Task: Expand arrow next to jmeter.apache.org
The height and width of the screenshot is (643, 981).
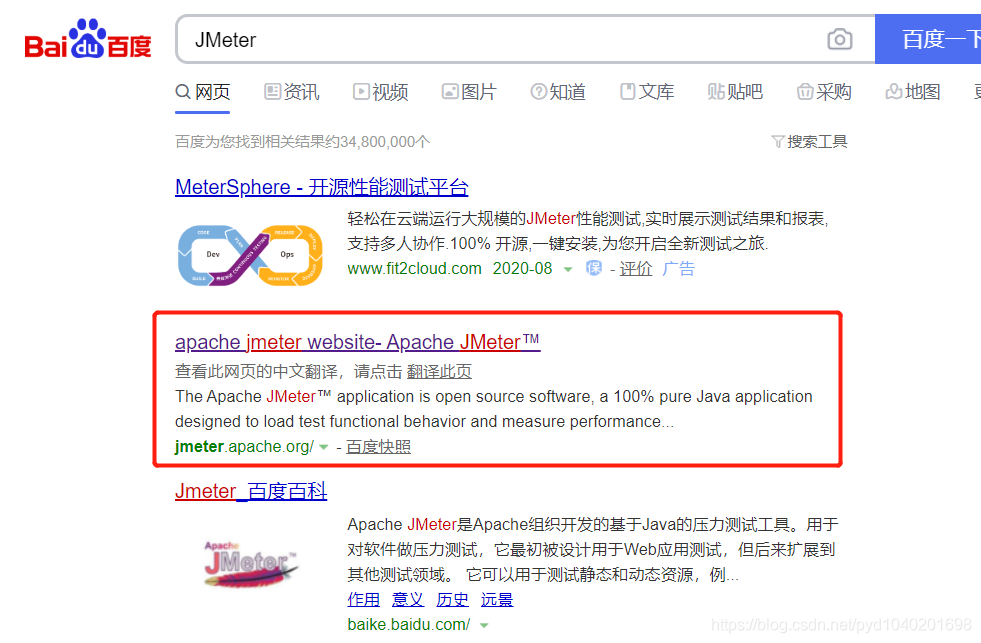Action: (x=323, y=447)
